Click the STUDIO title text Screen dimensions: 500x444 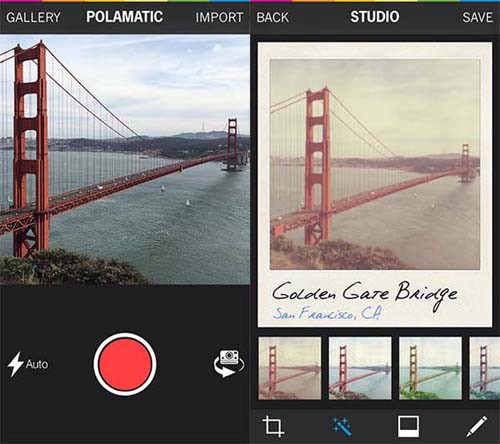click(375, 17)
